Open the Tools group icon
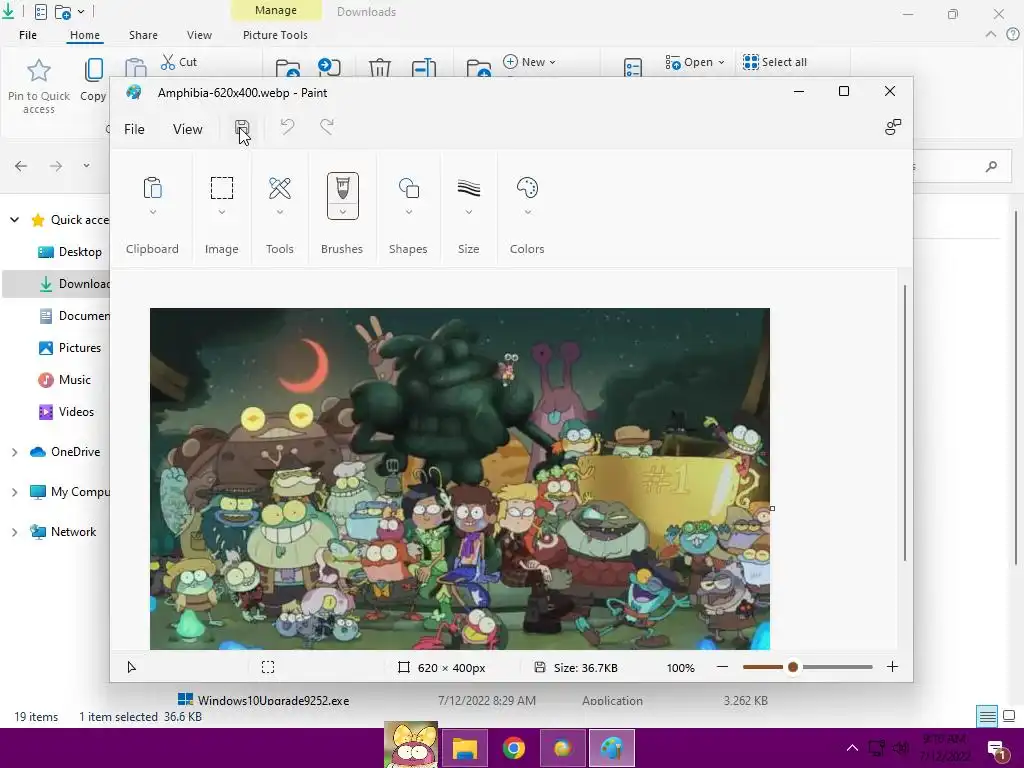1024x768 pixels. click(280, 188)
